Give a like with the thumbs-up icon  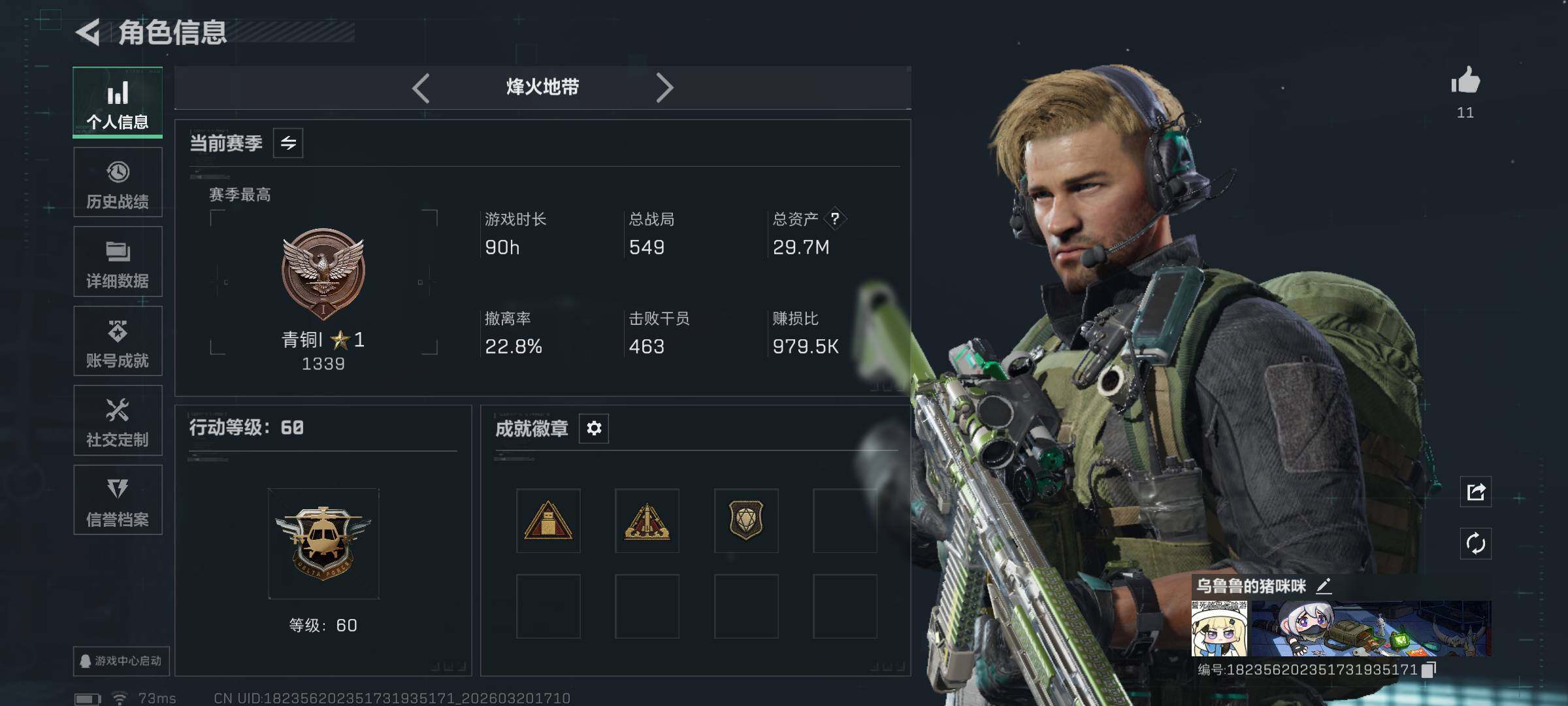pyautogui.click(x=1465, y=81)
